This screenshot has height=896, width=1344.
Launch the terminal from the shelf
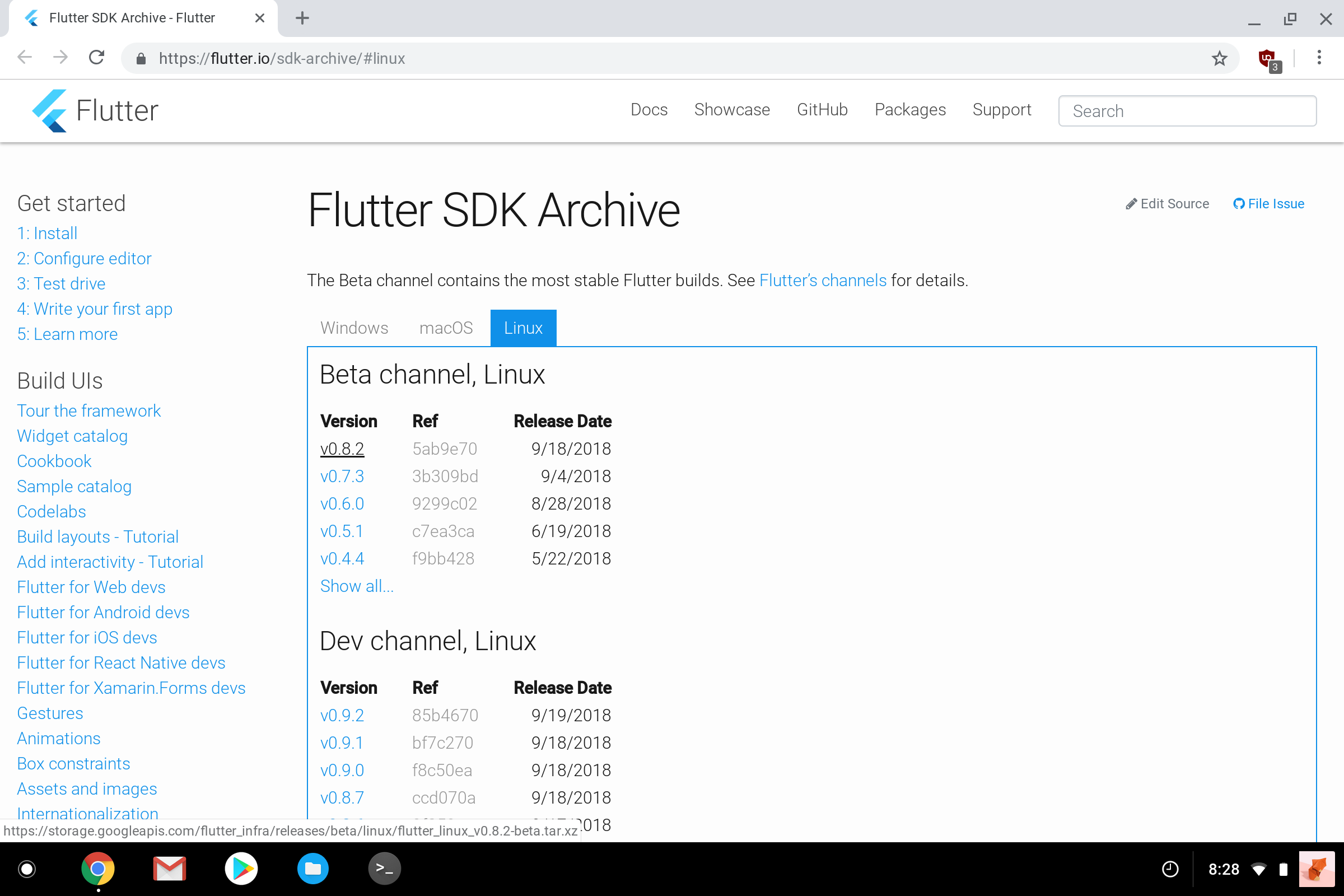(x=384, y=868)
